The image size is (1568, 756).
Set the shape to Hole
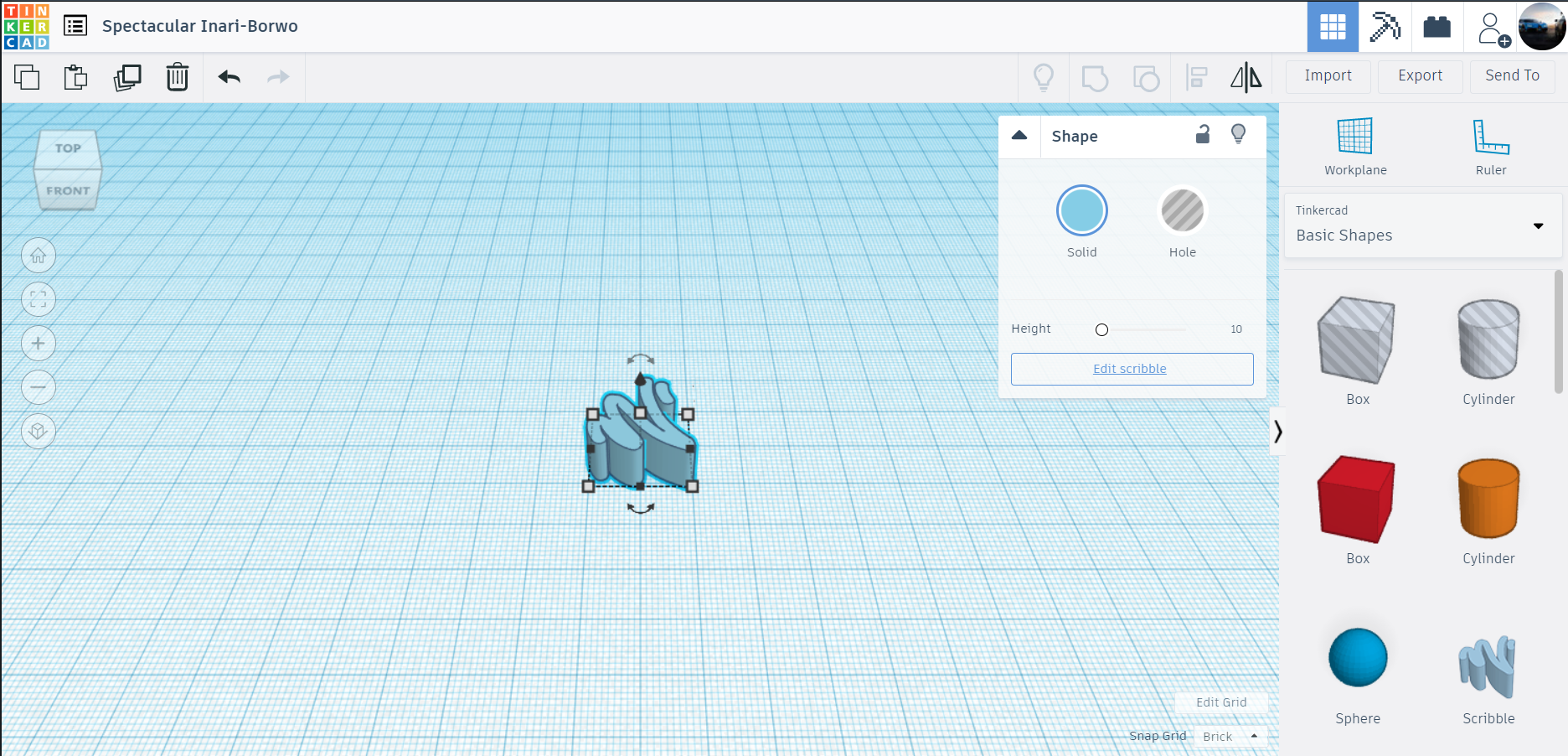pyautogui.click(x=1183, y=210)
